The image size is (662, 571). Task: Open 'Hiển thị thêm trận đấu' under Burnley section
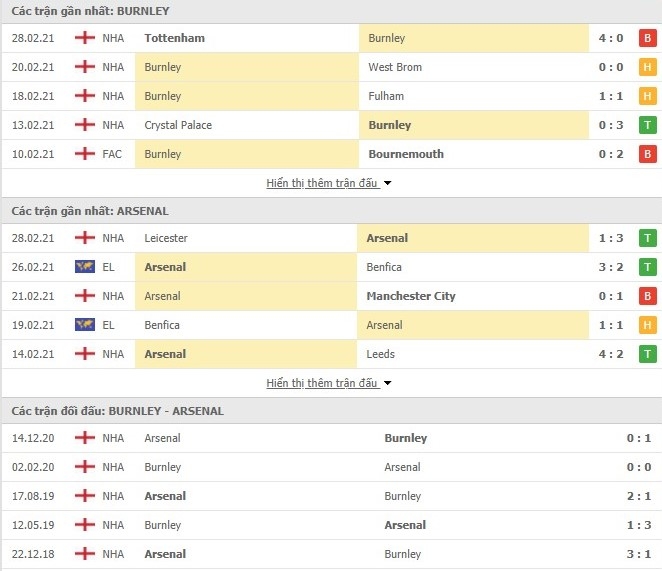(x=322, y=183)
